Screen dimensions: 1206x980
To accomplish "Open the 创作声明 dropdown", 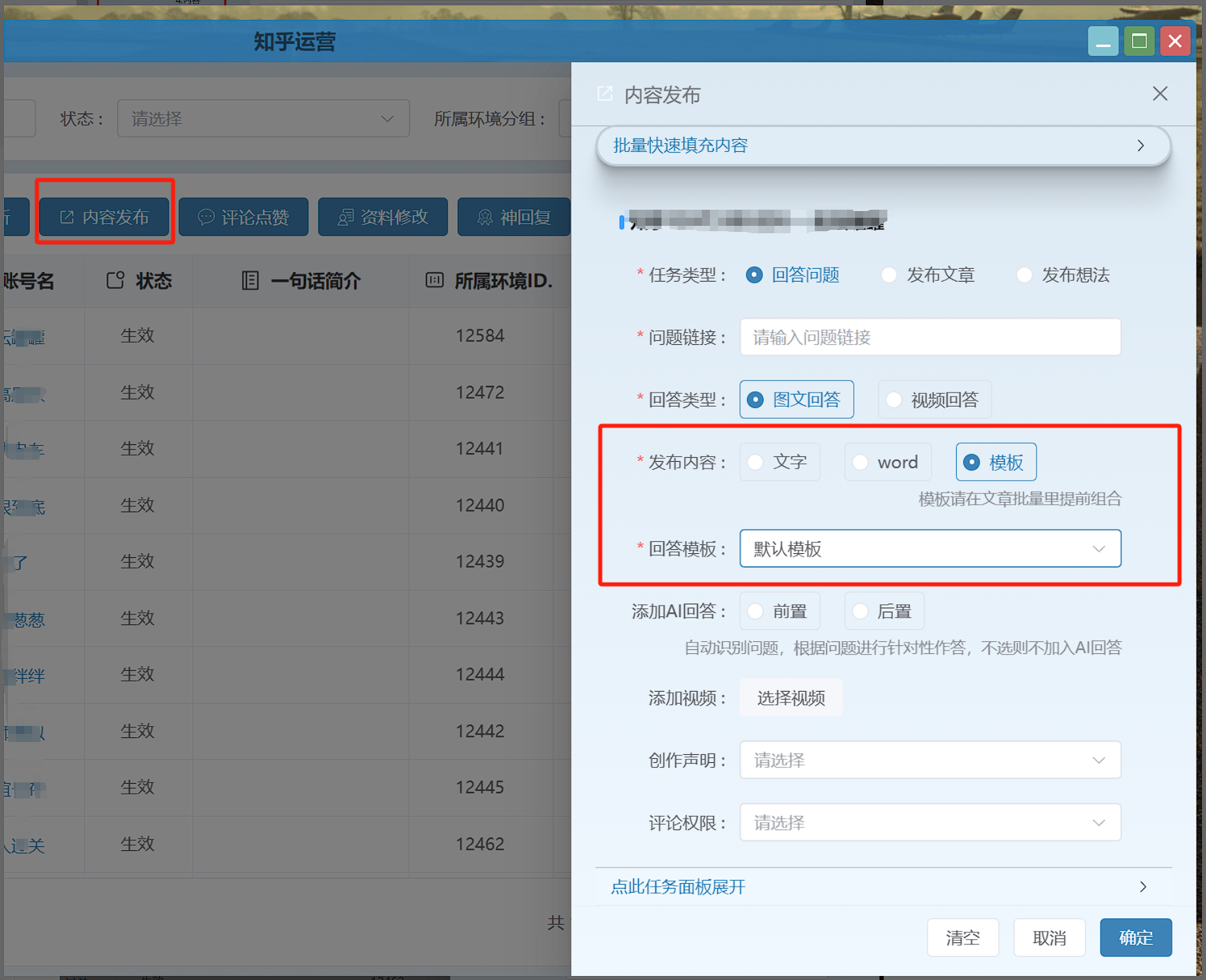I will pos(930,760).
